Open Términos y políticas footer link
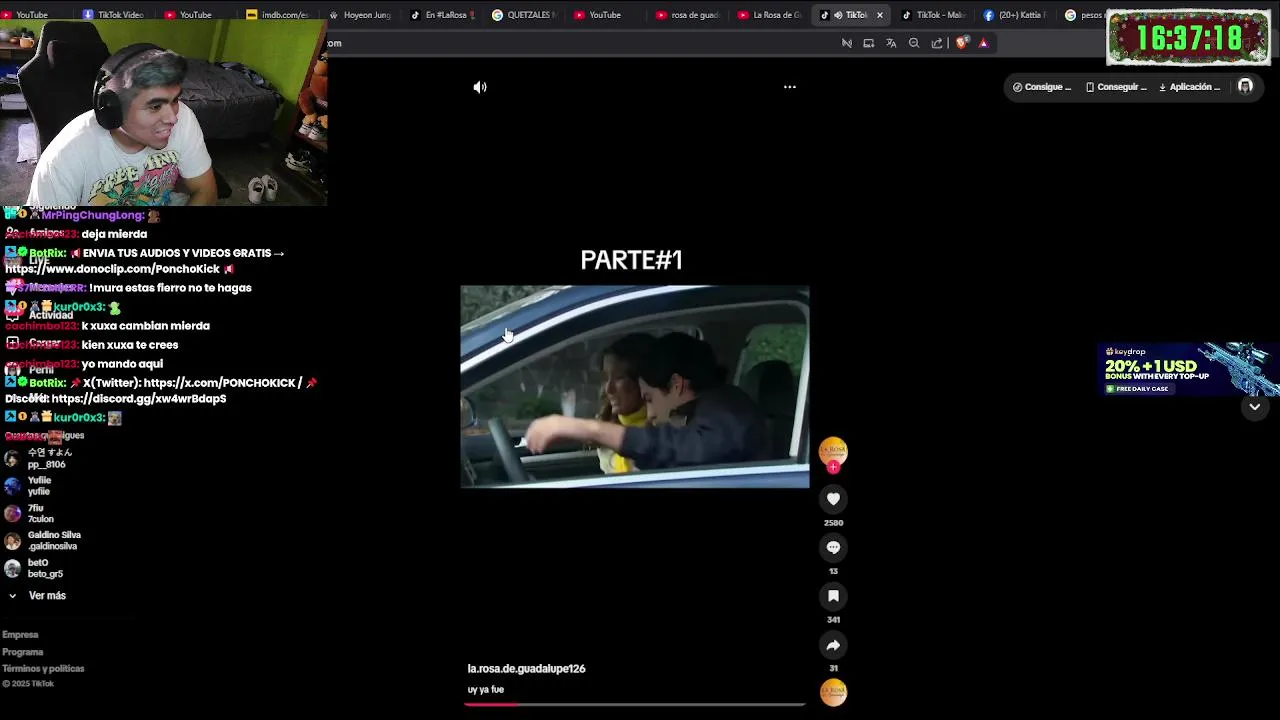1280x720 pixels. [x=43, y=669]
